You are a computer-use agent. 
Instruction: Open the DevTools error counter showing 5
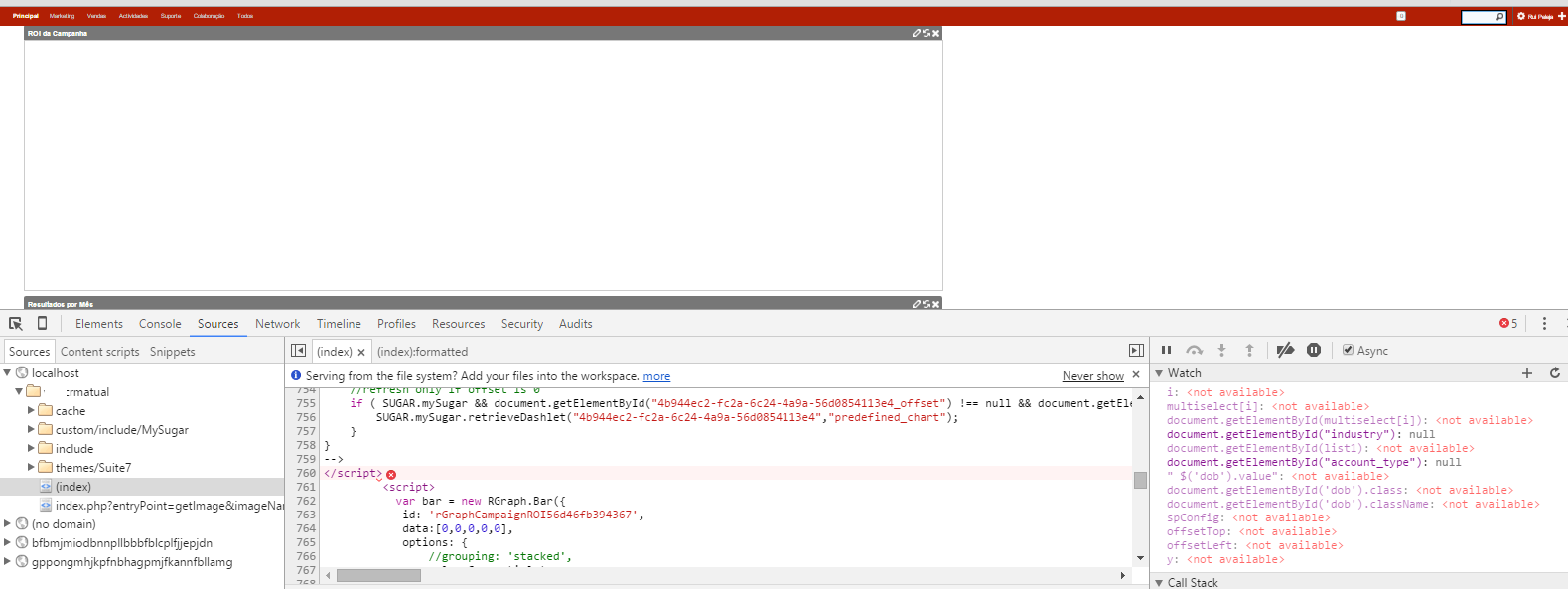[x=1508, y=324]
